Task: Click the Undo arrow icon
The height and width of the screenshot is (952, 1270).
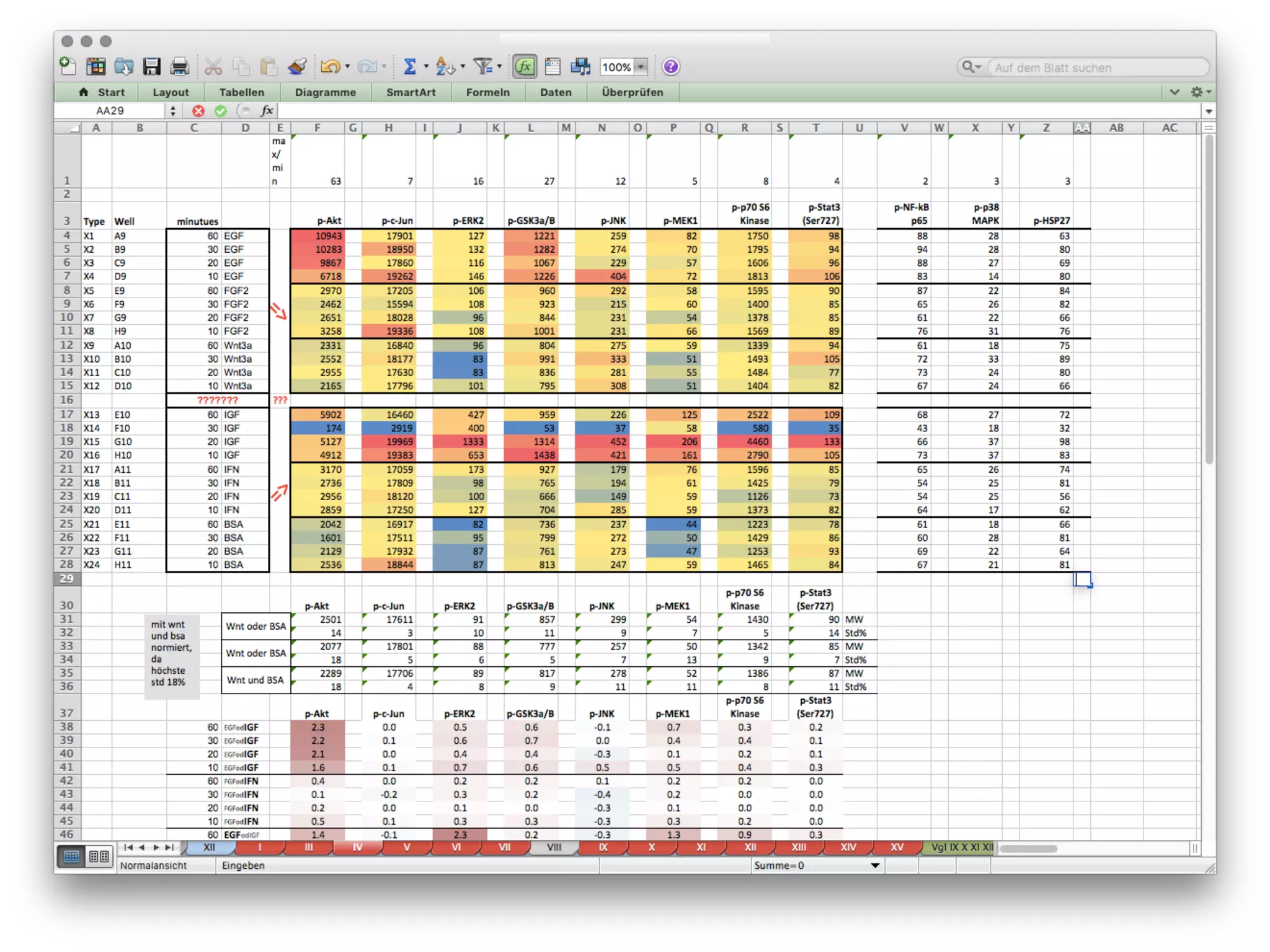Action: 330,66
